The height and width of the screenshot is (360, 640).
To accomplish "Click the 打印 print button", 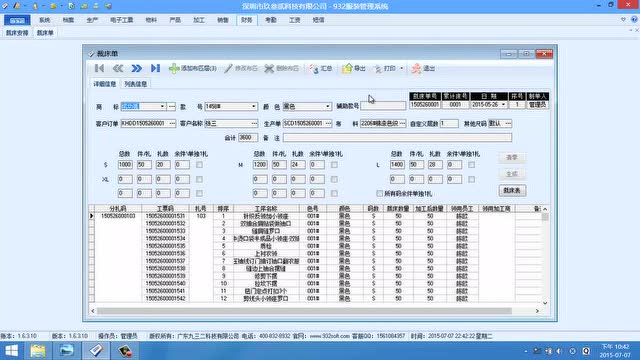I will point(384,68).
